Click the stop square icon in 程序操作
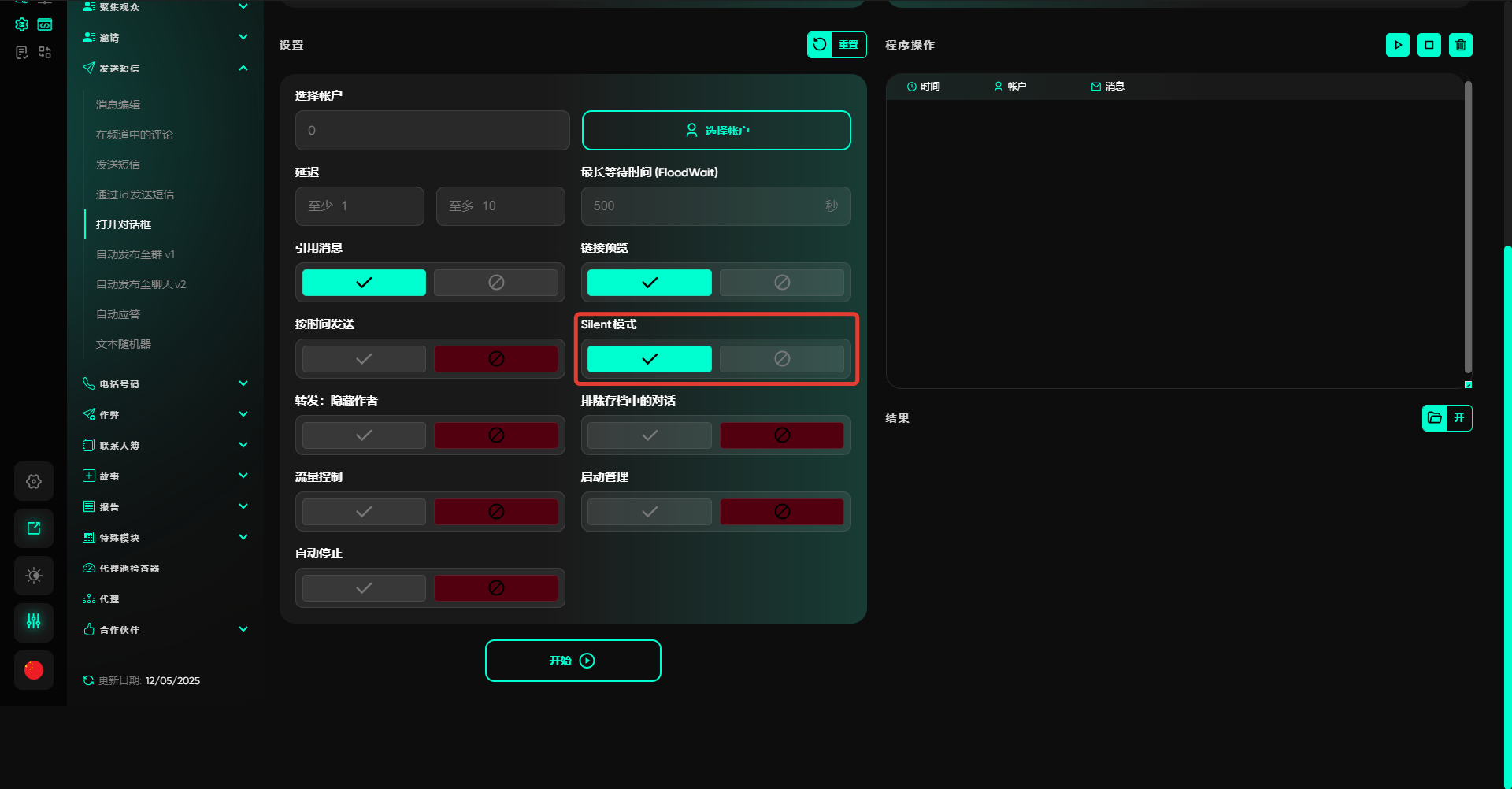Viewport: 1512px width, 789px height. pyautogui.click(x=1429, y=45)
